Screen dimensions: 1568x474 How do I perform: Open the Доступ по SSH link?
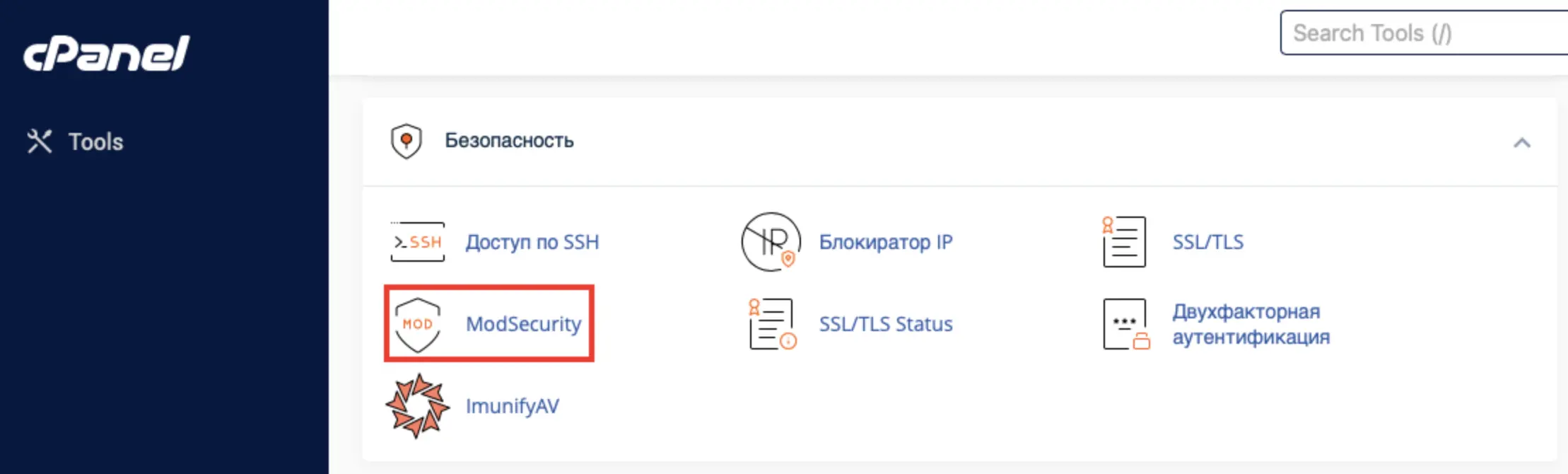coord(532,242)
